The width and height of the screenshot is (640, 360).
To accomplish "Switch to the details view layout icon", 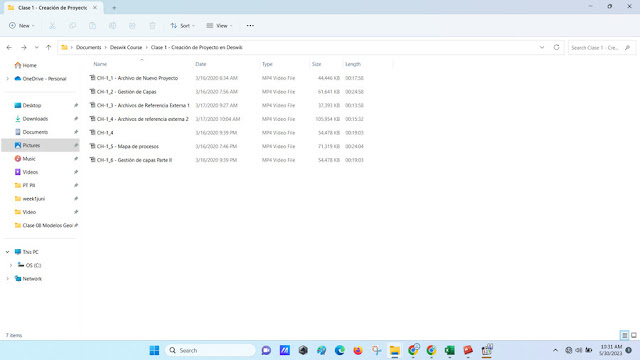I will tap(624, 335).
